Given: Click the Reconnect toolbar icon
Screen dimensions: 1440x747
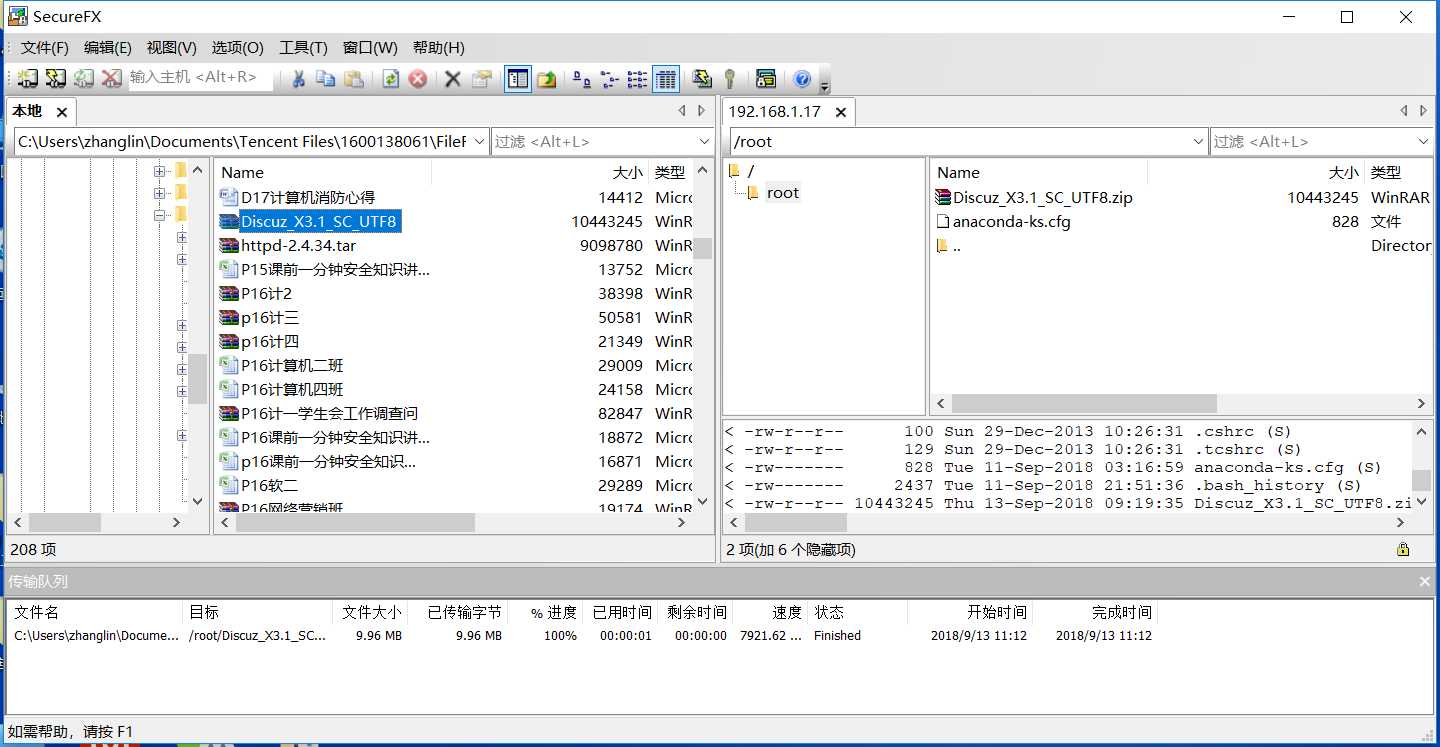Looking at the screenshot, I should click(83, 78).
